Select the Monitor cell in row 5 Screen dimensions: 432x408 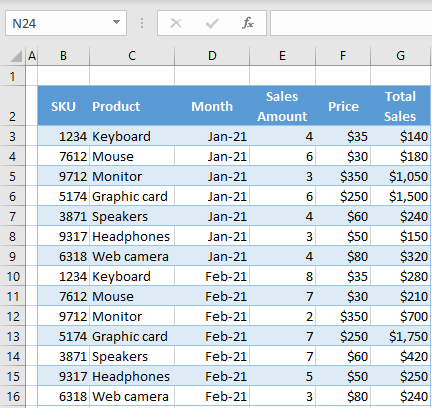coord(132,176)
